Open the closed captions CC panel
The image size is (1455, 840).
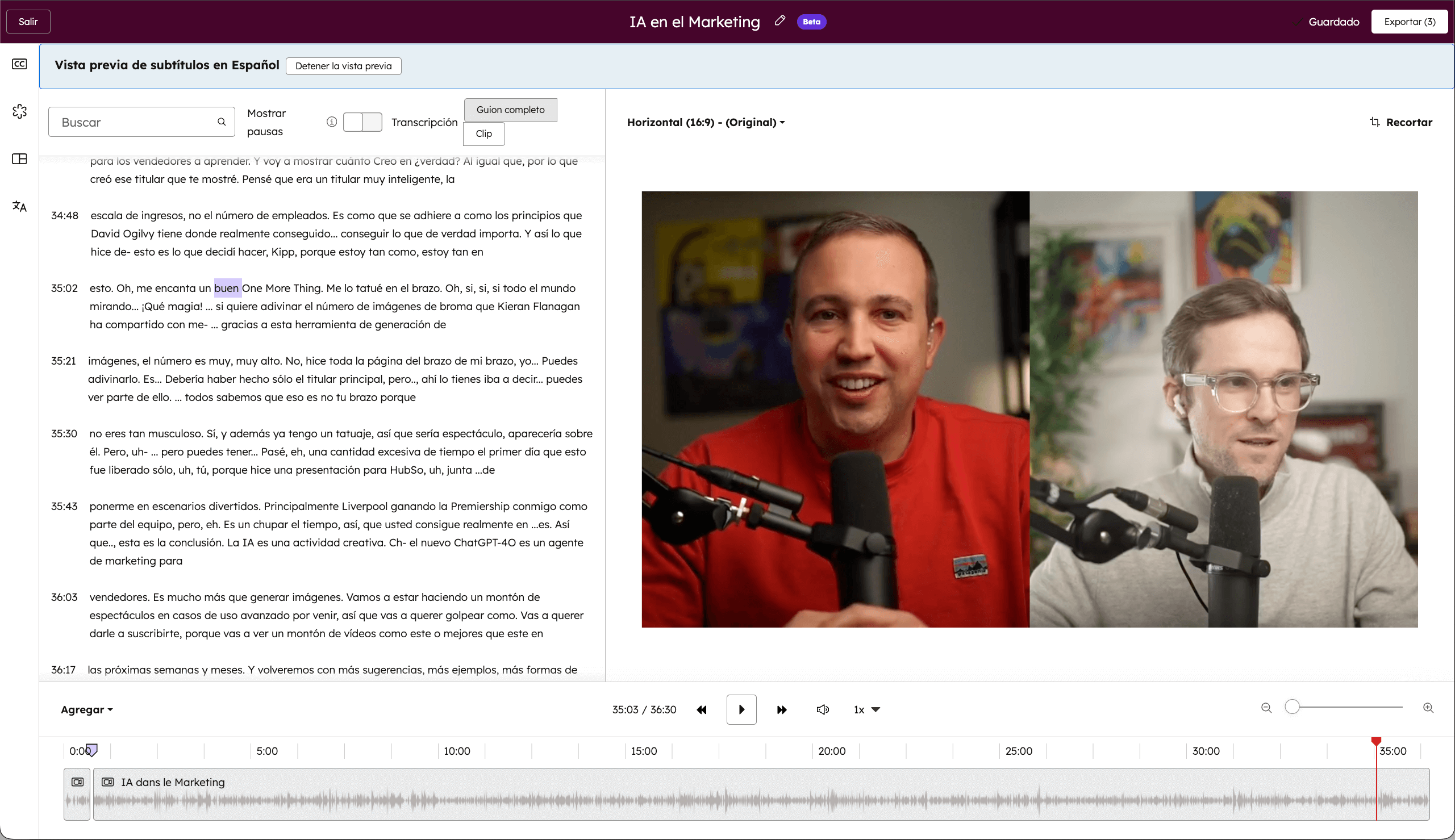tap(19, 64)
